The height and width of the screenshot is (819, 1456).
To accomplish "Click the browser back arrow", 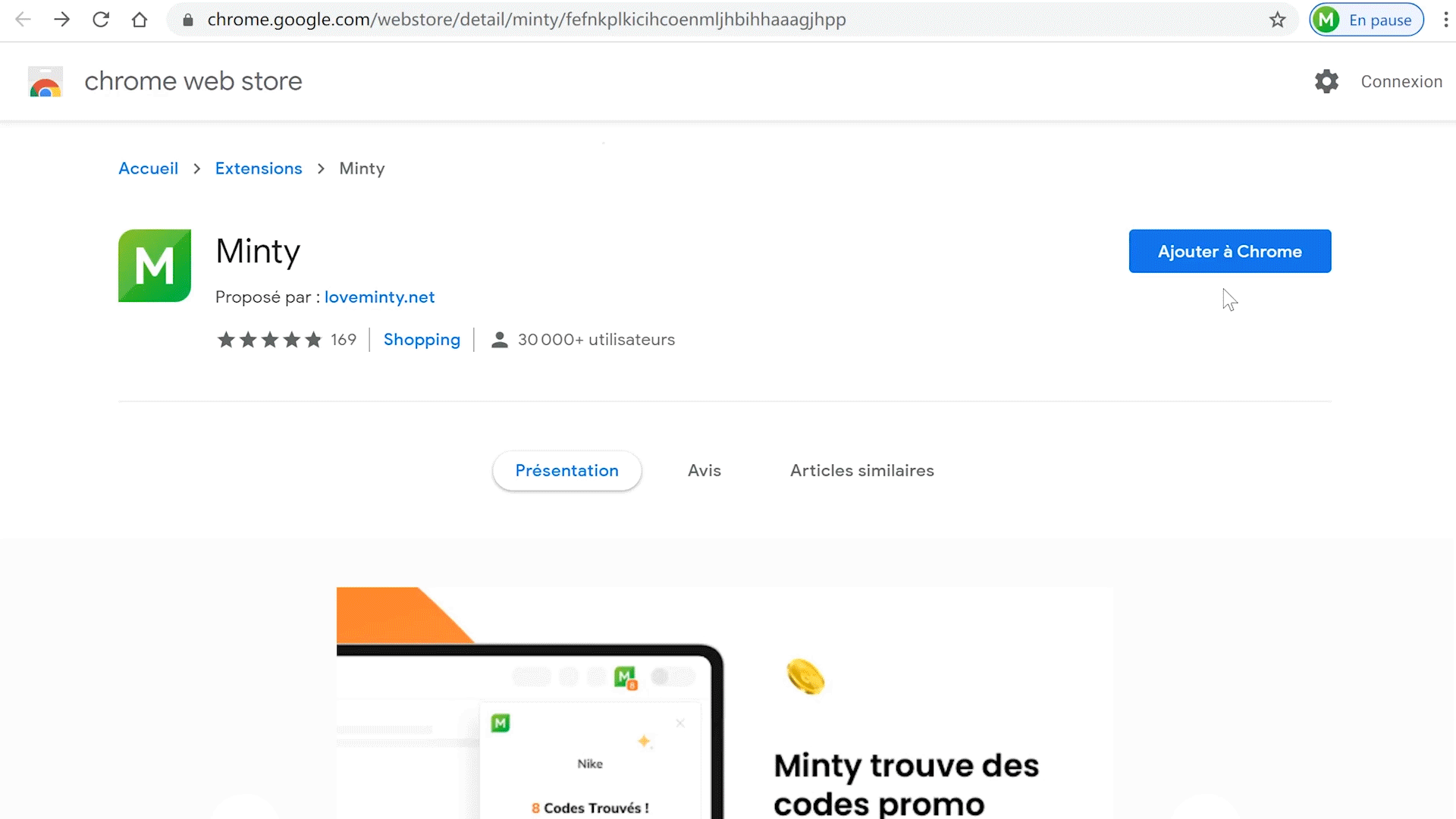I will [x=23, y=20].
